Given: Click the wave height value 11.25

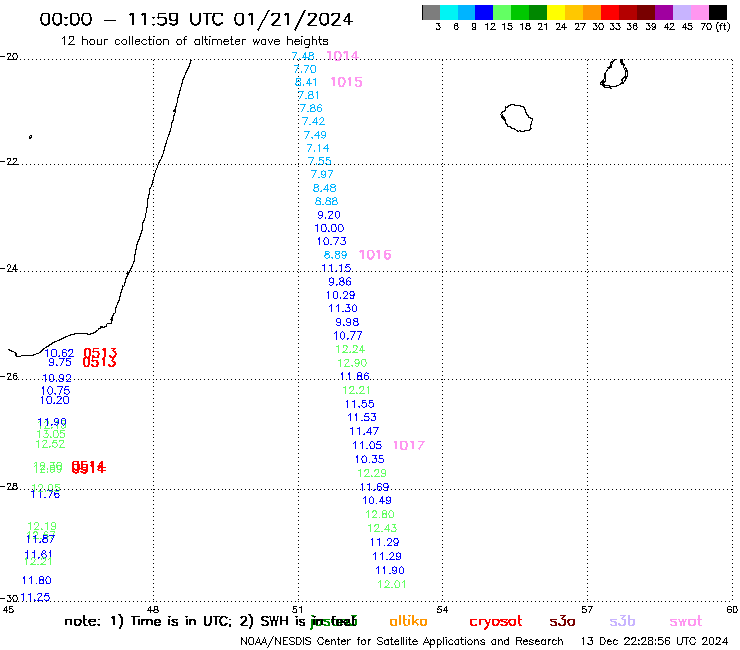Looking at the screenshot, I should (x=35, y=597).
